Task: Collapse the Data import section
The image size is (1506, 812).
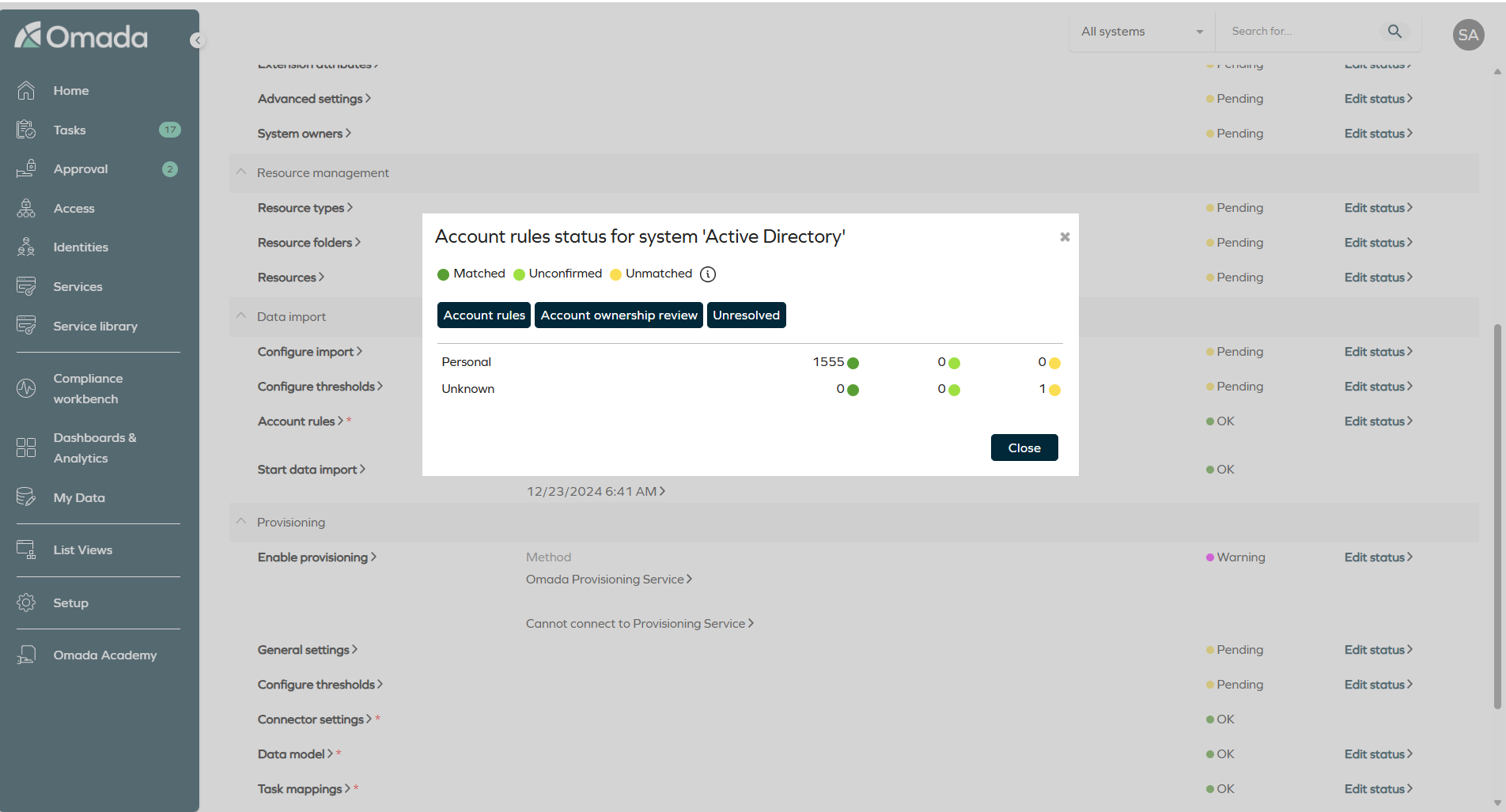Action: [x=241, y=316]
